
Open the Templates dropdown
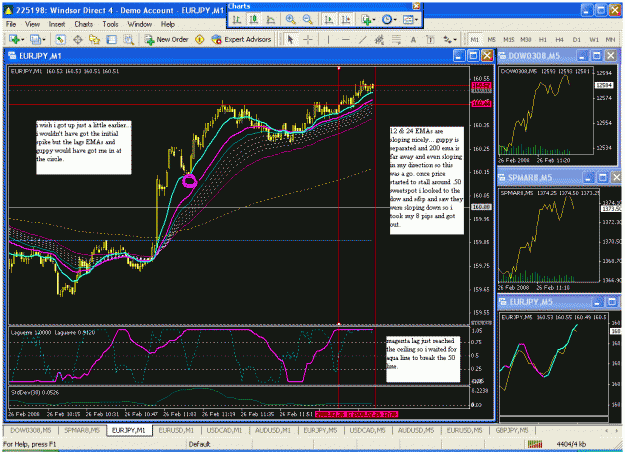[410, 19]
